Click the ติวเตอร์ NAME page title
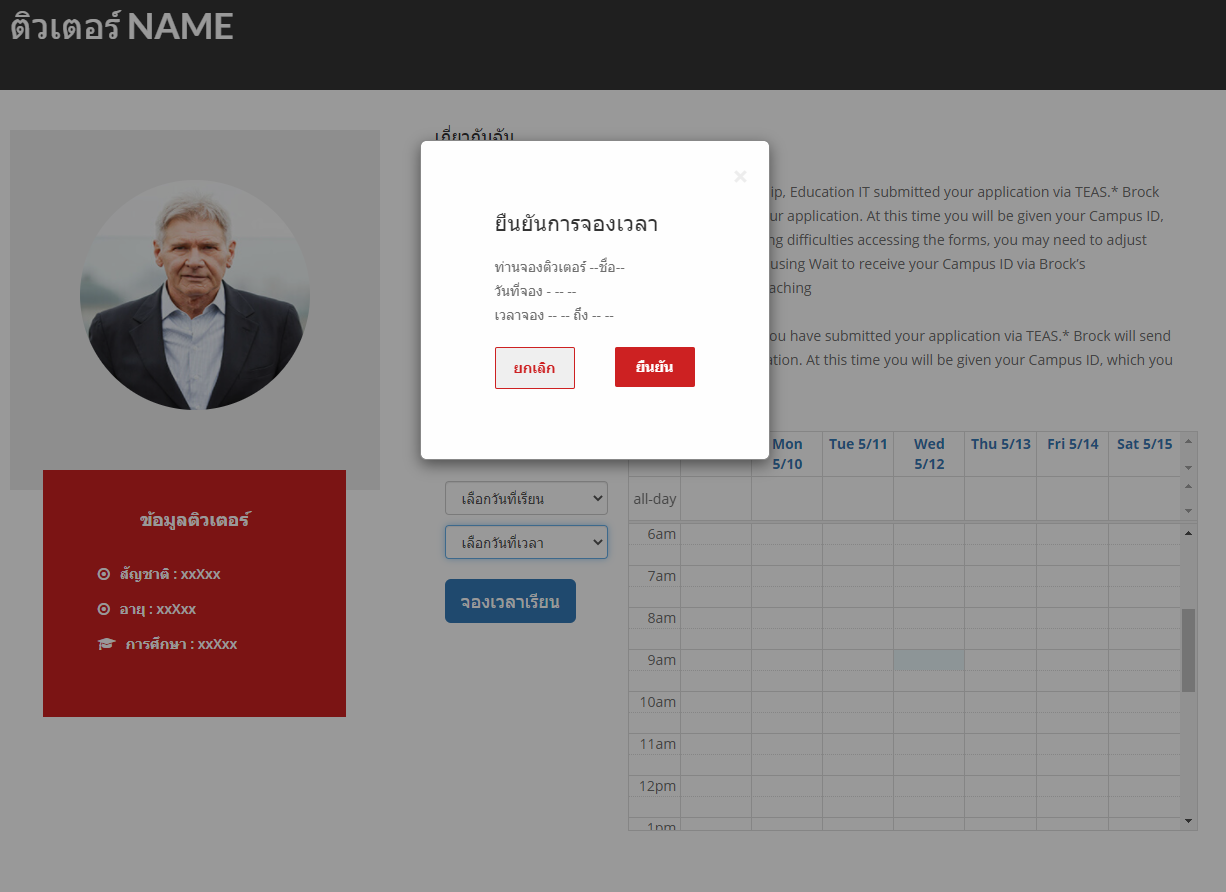 point(122,26)
